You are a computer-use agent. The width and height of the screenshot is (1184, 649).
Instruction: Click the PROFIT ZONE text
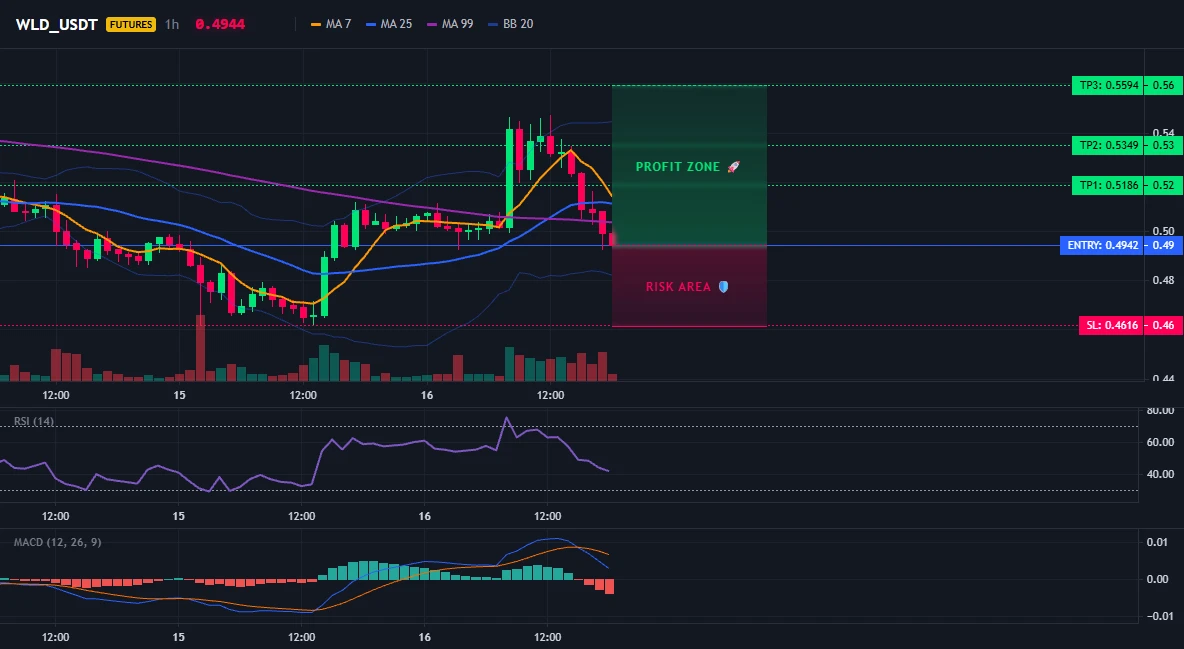(677, 166)
